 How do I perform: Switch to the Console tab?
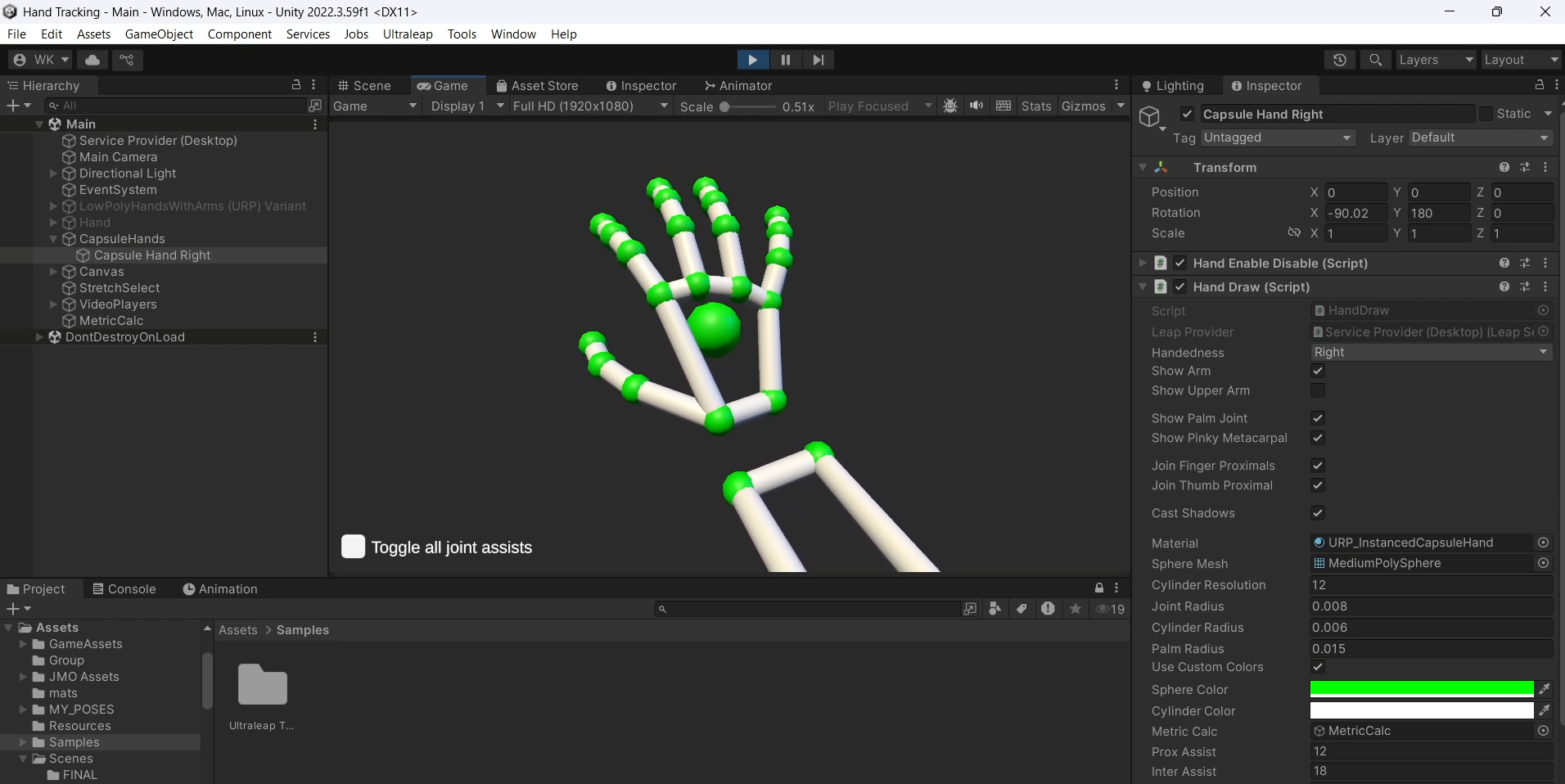124,589
